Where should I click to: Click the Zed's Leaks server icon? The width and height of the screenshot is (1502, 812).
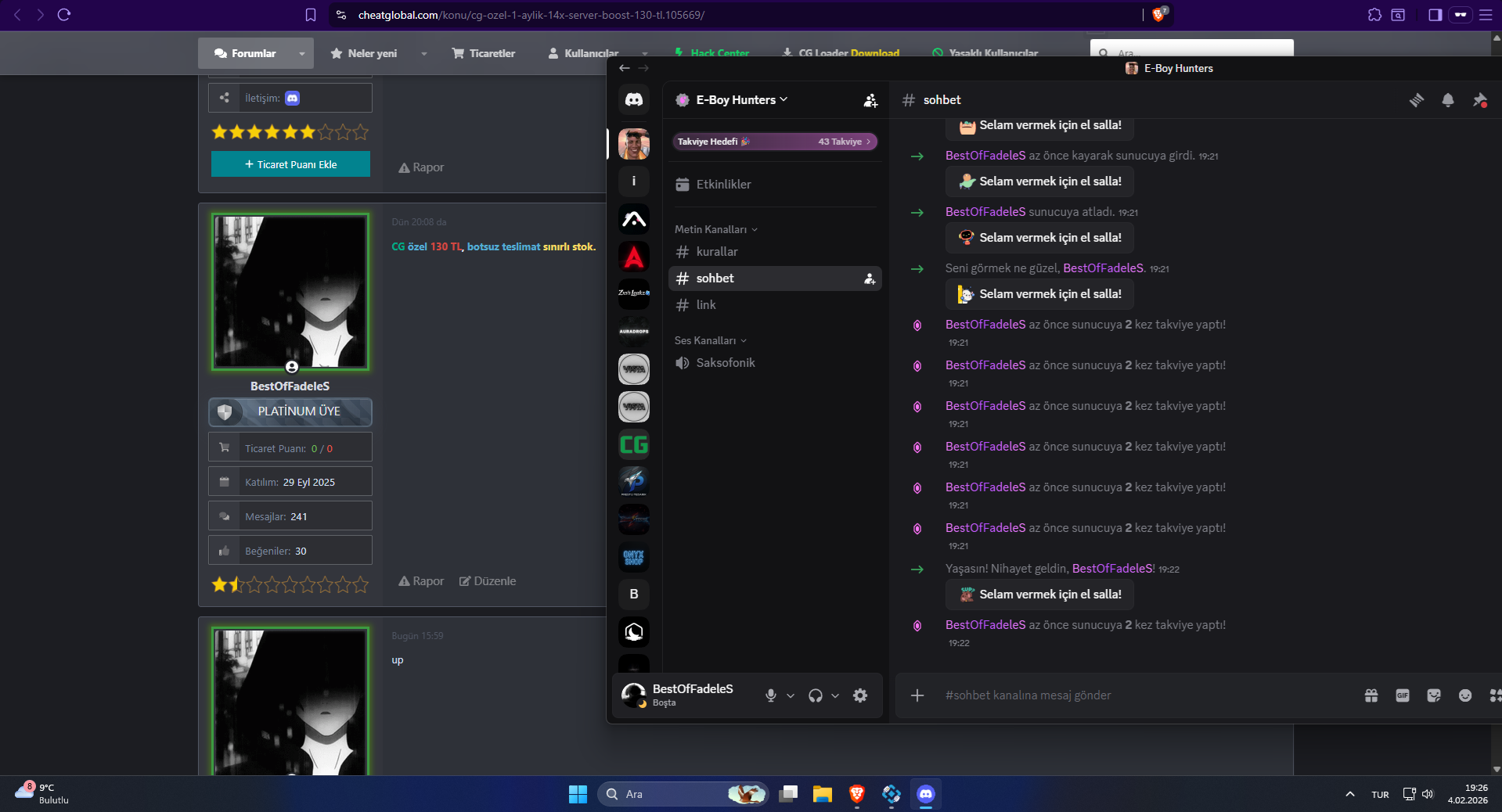(x=634, y=294)
